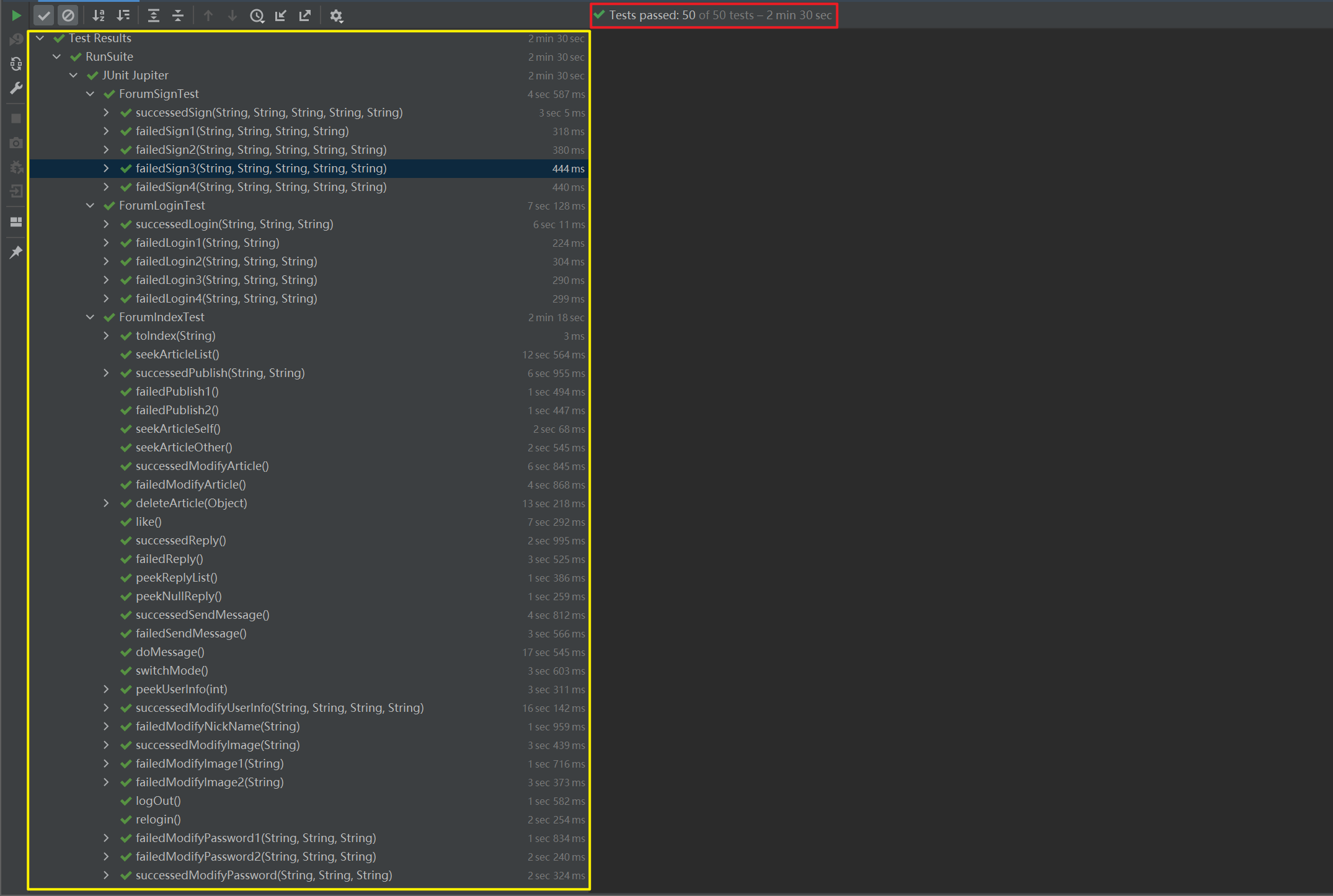Viewport: 1333px width, 896px height.
Task: Click the Exit arrow icon in sidebar
Action: [16, 191]
